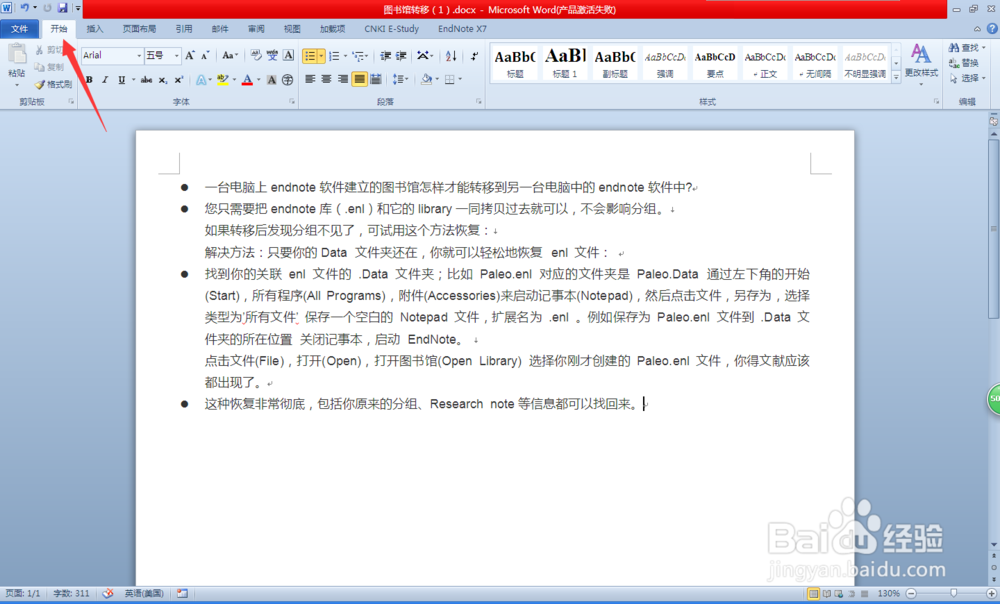This screenshot has height=604, width=1000.
Task: Click the Sort A-Z icon
Action: click(x=451, y=56)
